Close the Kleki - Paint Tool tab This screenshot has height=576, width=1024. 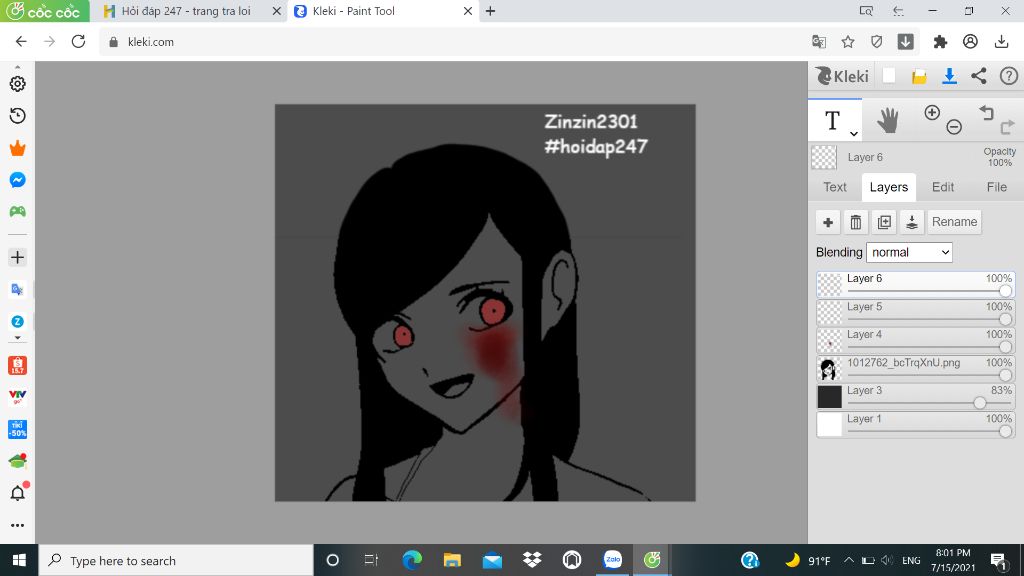468,11
